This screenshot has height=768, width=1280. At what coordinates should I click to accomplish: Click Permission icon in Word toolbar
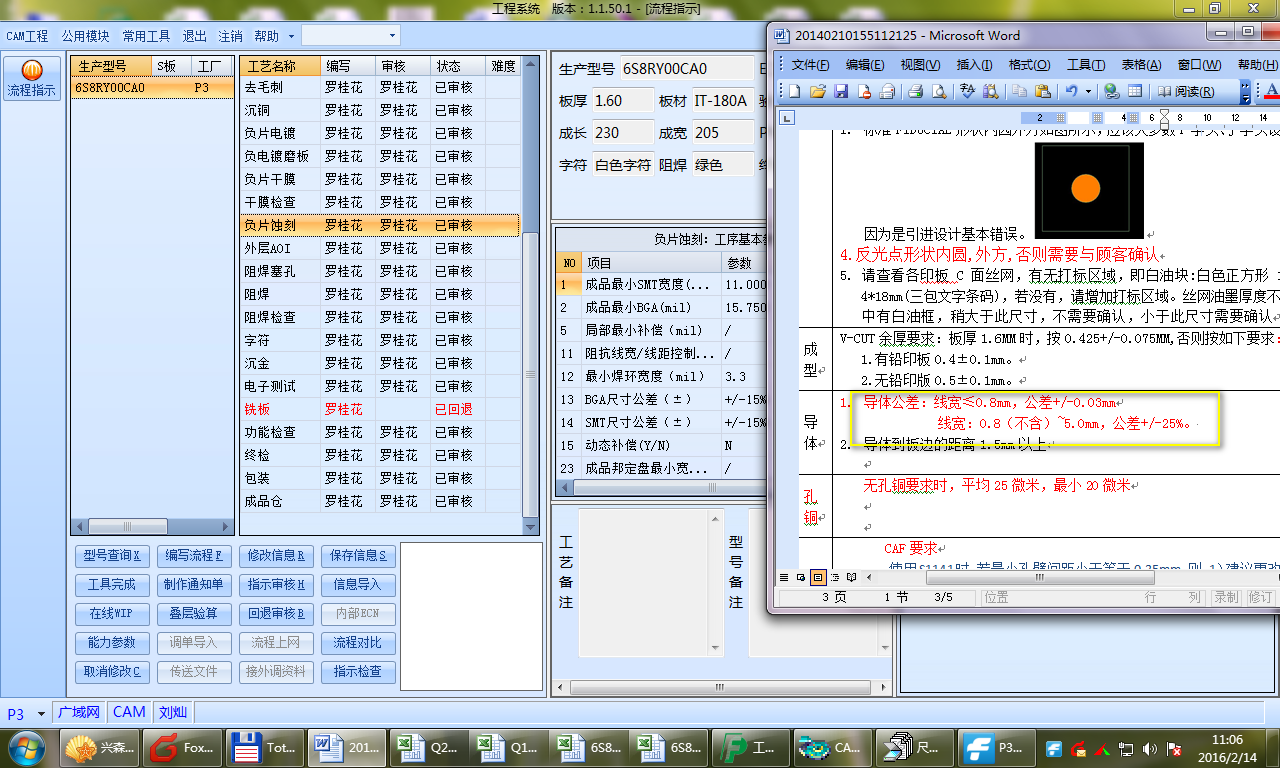[x=863, y=91]
